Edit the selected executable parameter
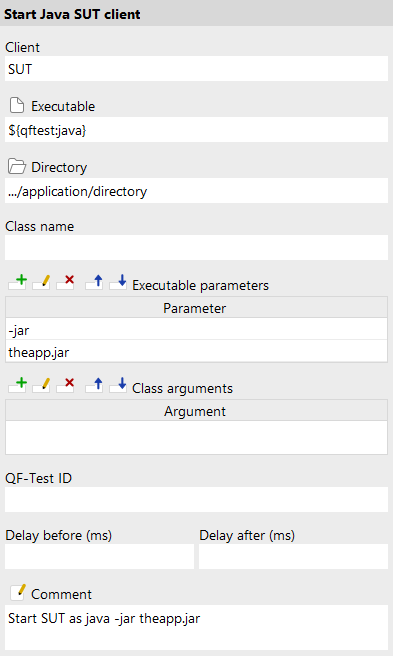The height and width of the screenshot is (656, 393). 41,282
